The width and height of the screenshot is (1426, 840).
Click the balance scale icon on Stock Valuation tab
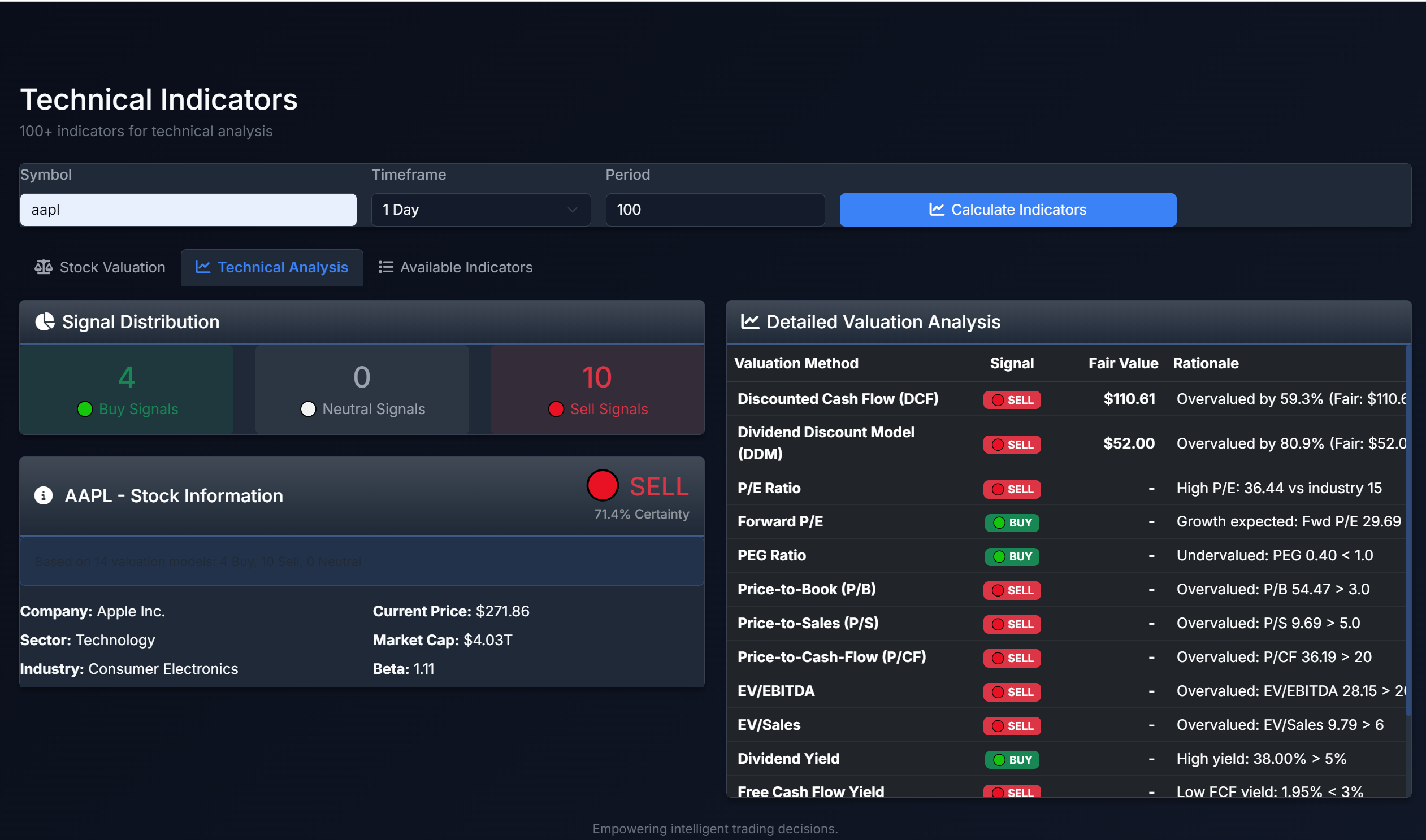pyautogui.click(x=44, y=267)
